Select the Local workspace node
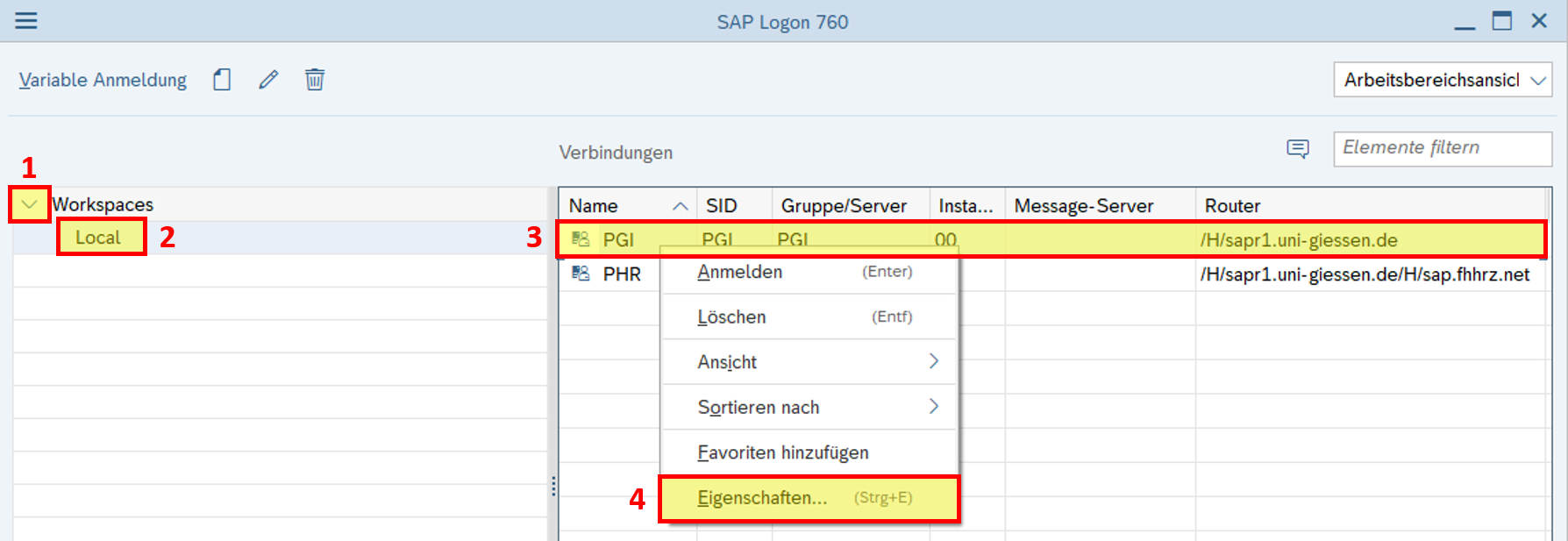This screenshot has height=541, width=1568. (98, 238)
